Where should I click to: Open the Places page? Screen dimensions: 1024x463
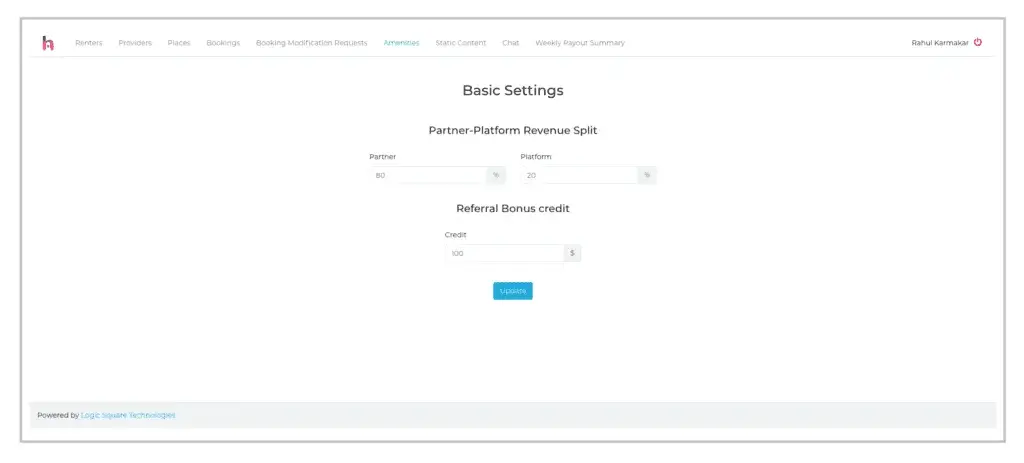[x=179, y=43]
